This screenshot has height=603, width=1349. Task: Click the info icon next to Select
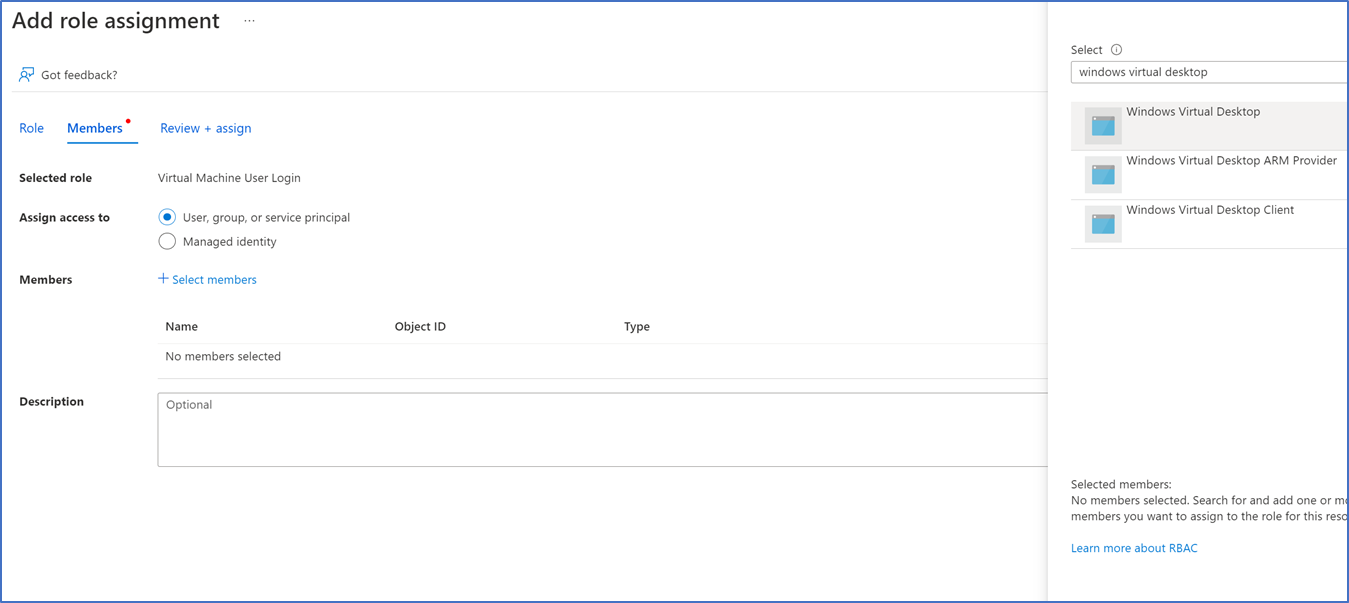click(x=1117, y=50)
